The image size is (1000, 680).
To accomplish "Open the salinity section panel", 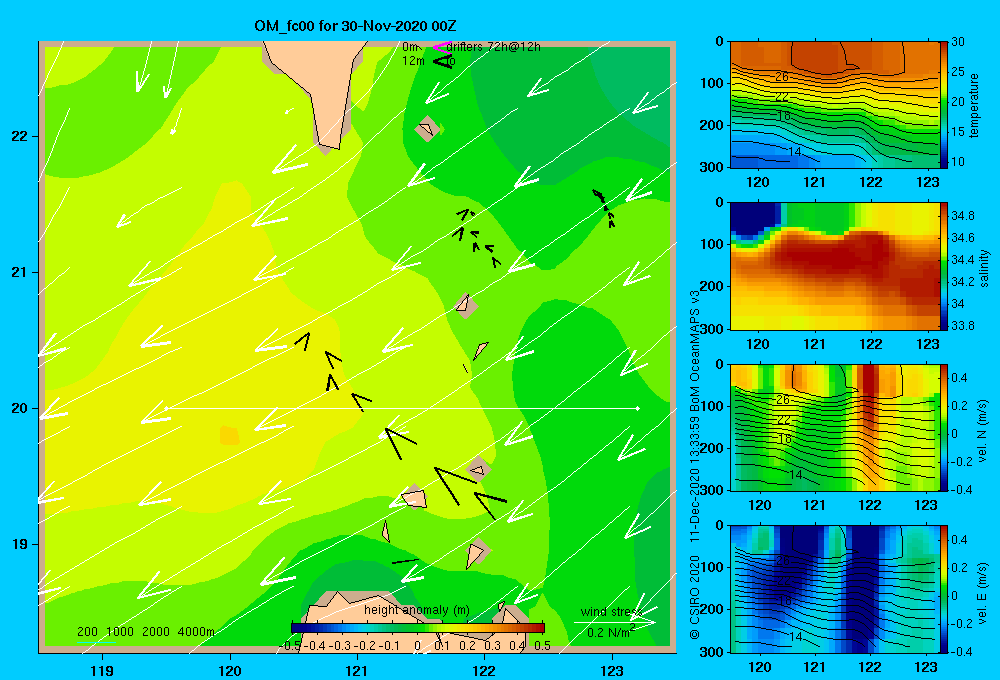I will pos(835,267).
